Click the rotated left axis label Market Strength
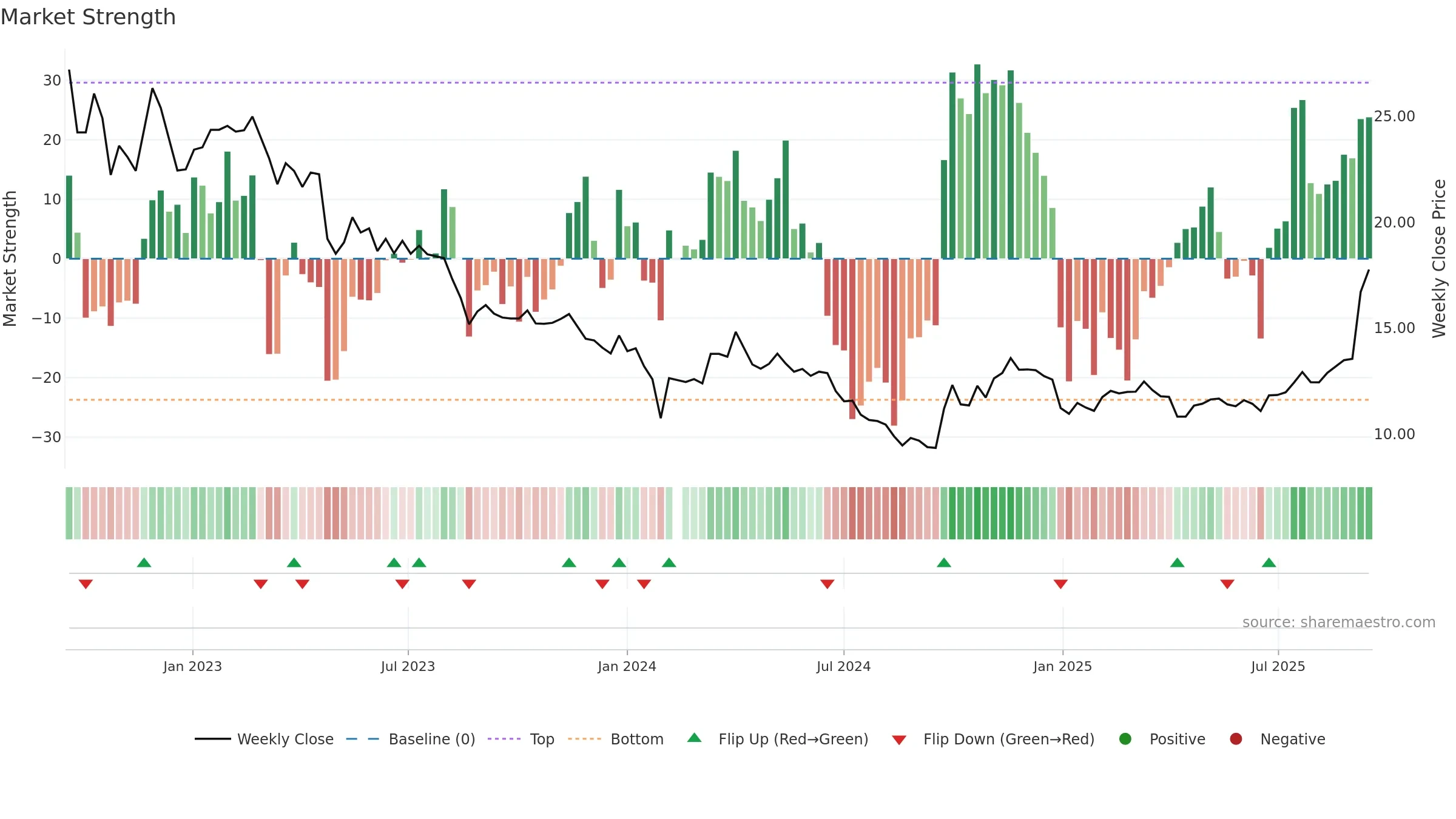Viewport: 1456px width, 819px height. (x=10, y=258)
